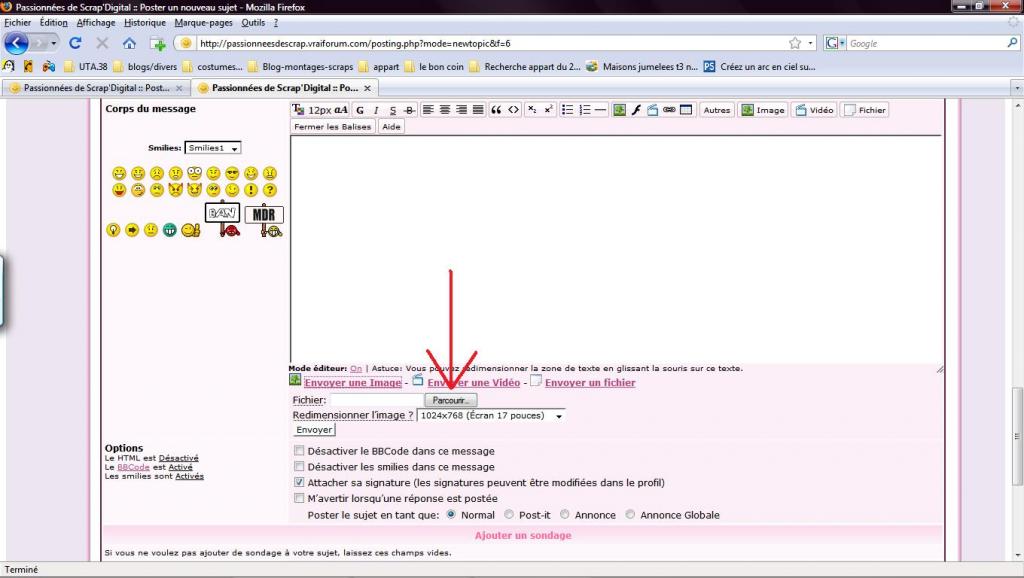Center the text
The height and width of the screenshot is (578, 1024).
point(445,110)
